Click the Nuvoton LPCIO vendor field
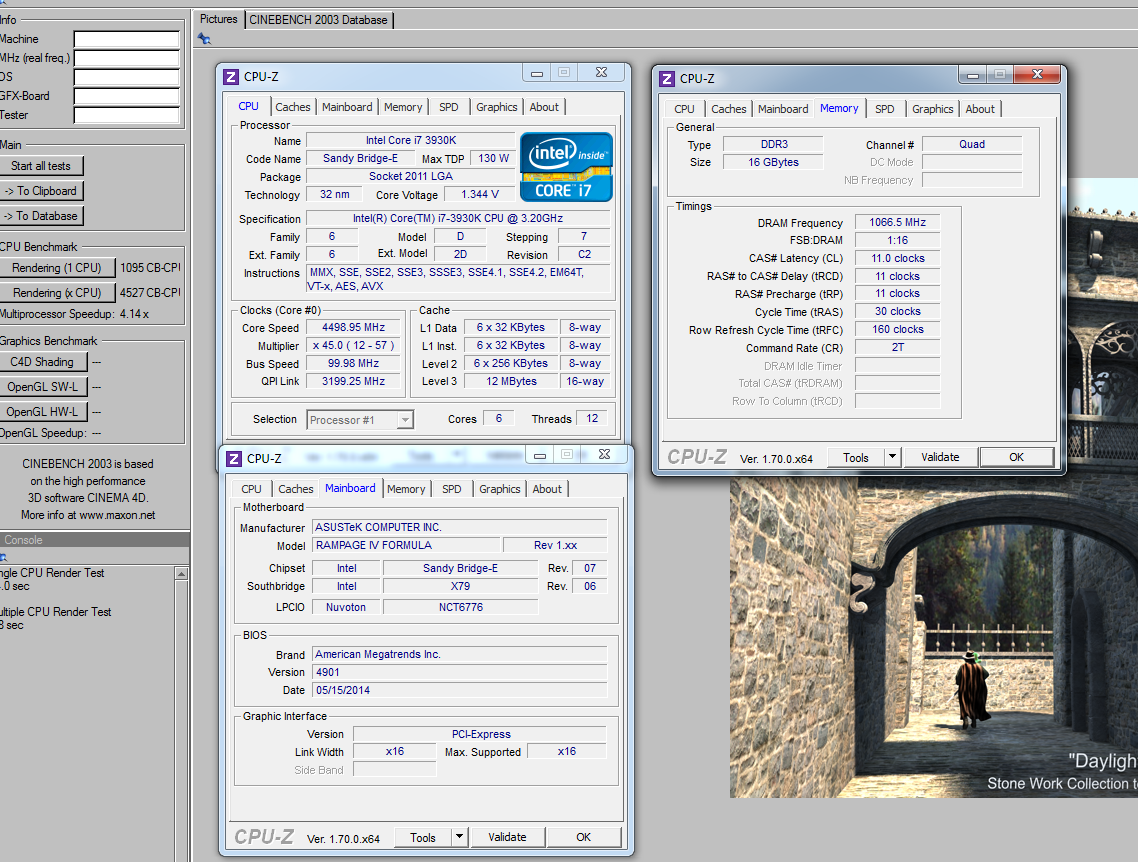This screenshot has height=862, width=1138. coord(345,607)
